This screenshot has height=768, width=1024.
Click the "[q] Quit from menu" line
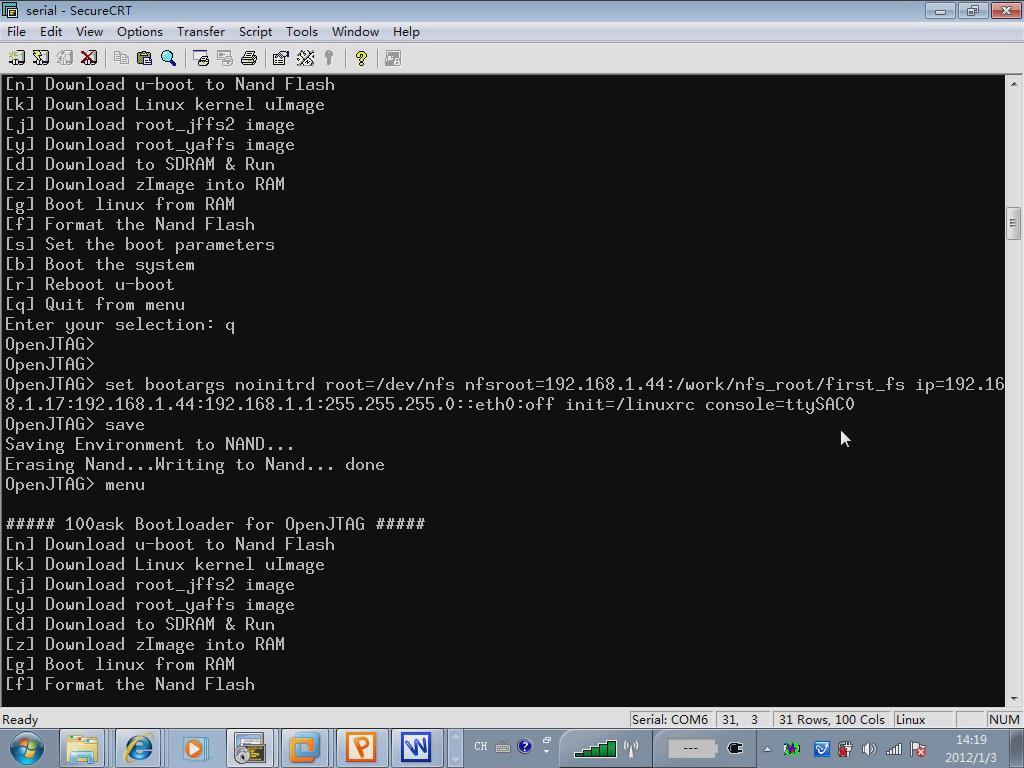coord(95,304)
